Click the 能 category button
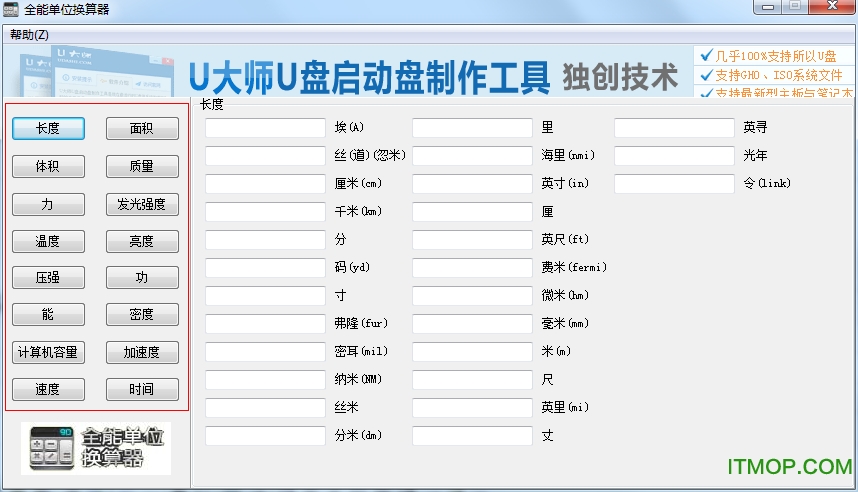 click(48, 315)
